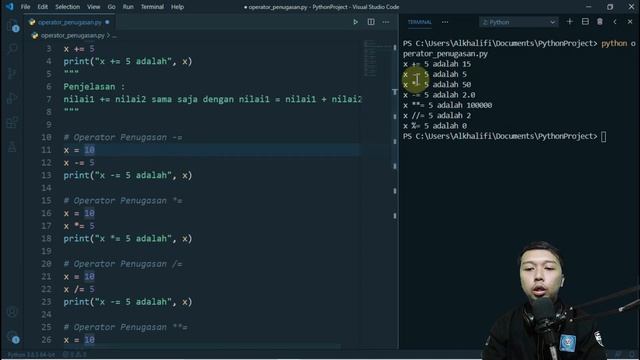Screen dimensions: 640x360
Task: Create a new terminal with plus icon
Action: coord(570,22)
